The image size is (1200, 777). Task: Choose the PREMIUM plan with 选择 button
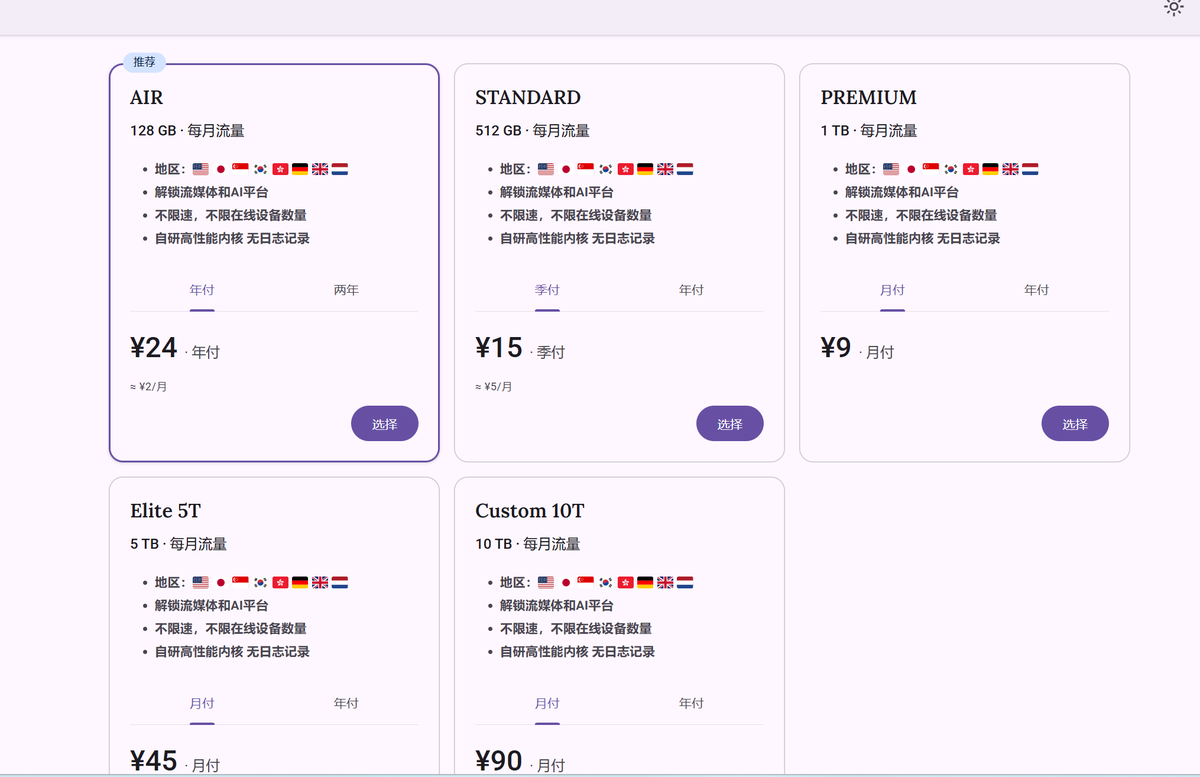click(x=1075, y=424)
